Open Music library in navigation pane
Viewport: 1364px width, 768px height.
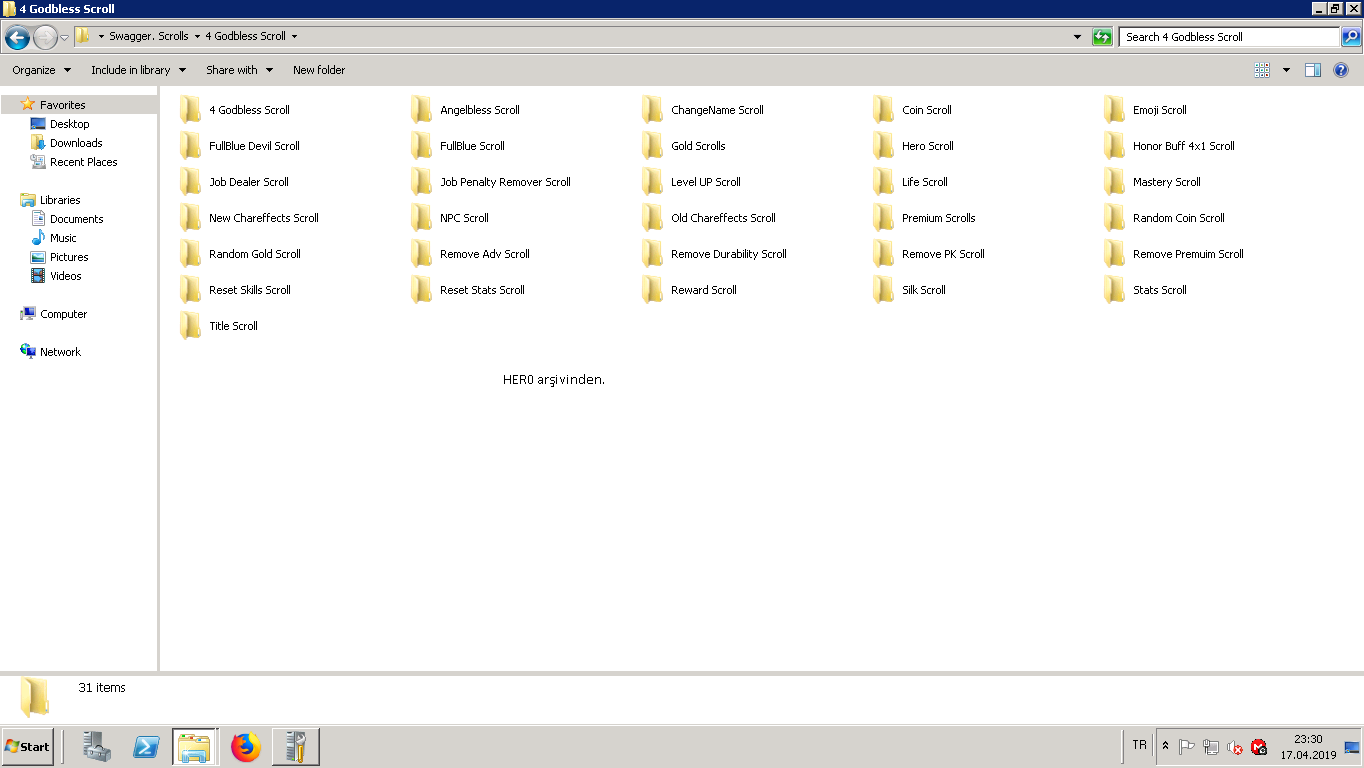(63, 238)
